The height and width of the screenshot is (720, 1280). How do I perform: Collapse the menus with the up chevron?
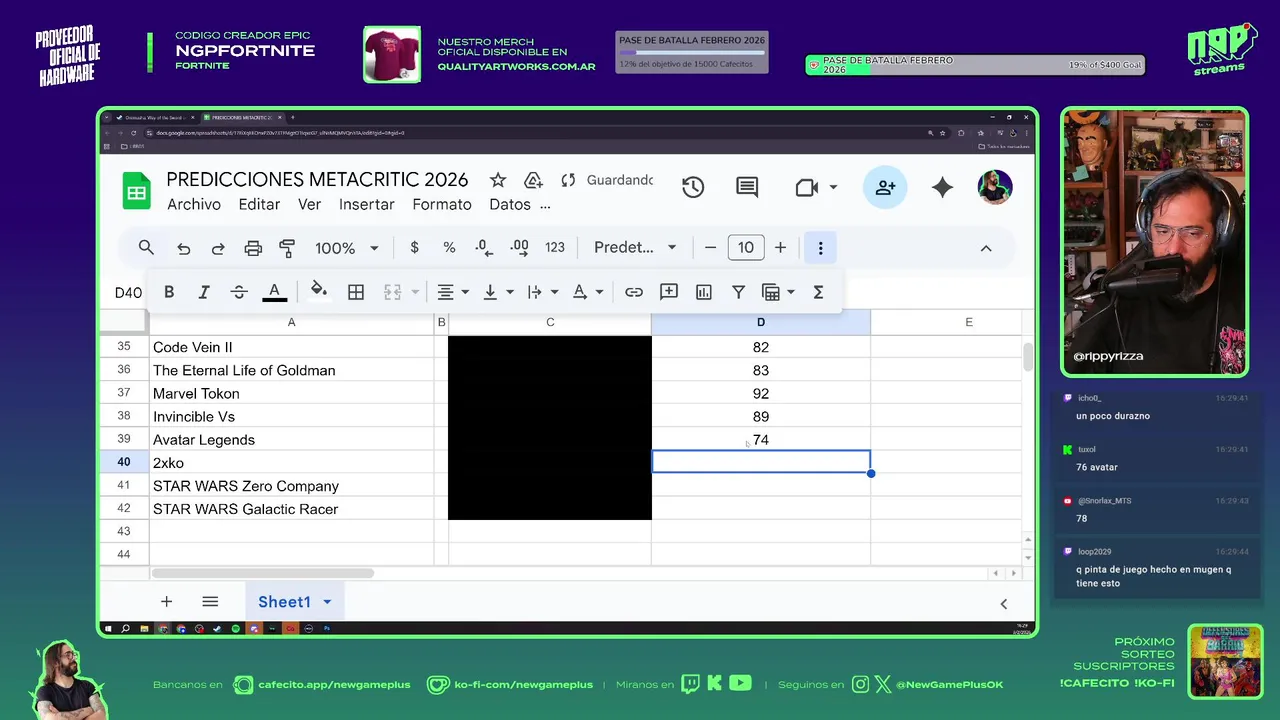point(986,248)
